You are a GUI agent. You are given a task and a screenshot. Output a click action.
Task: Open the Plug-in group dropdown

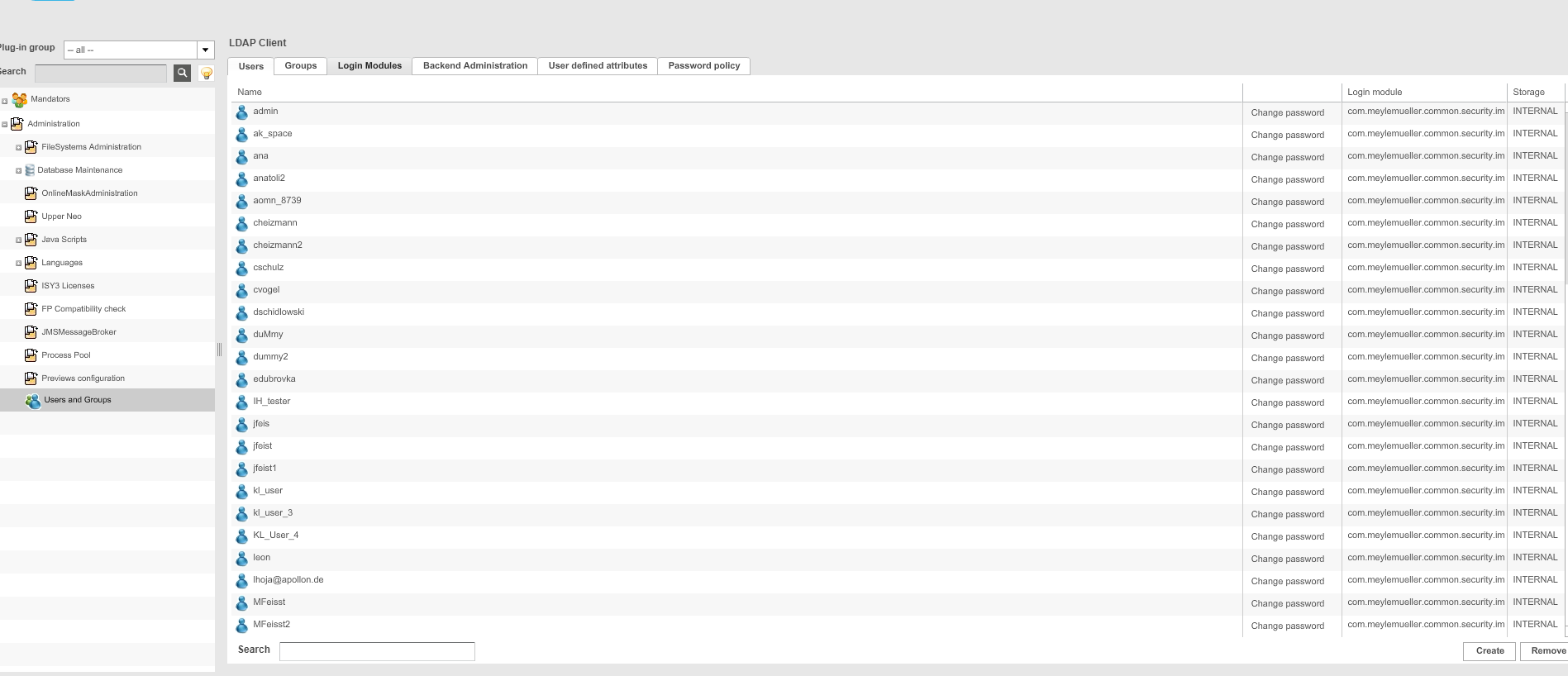(x=206, y=50)
